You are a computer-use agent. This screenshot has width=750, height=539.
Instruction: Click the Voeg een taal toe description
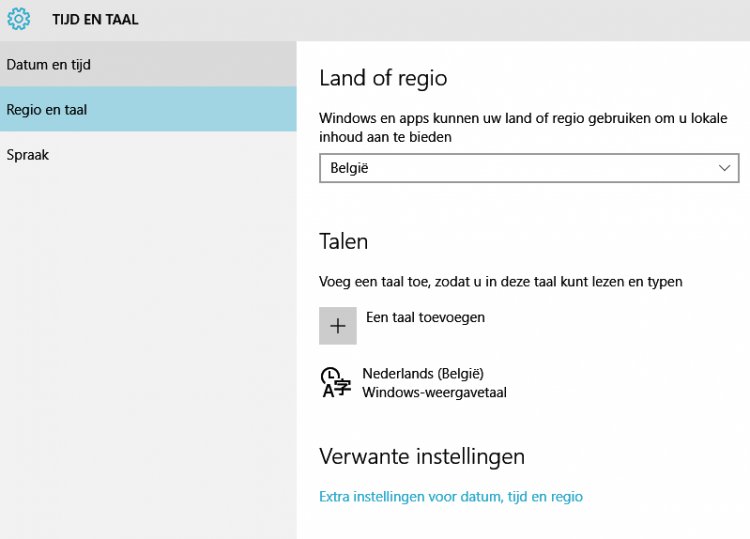(x=500, y=282)
